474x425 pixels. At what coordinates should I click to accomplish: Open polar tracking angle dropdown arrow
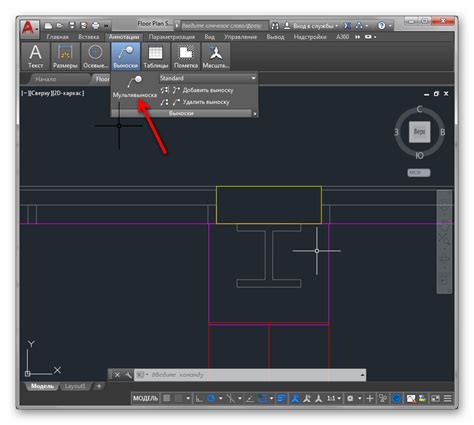pos(221,398)
